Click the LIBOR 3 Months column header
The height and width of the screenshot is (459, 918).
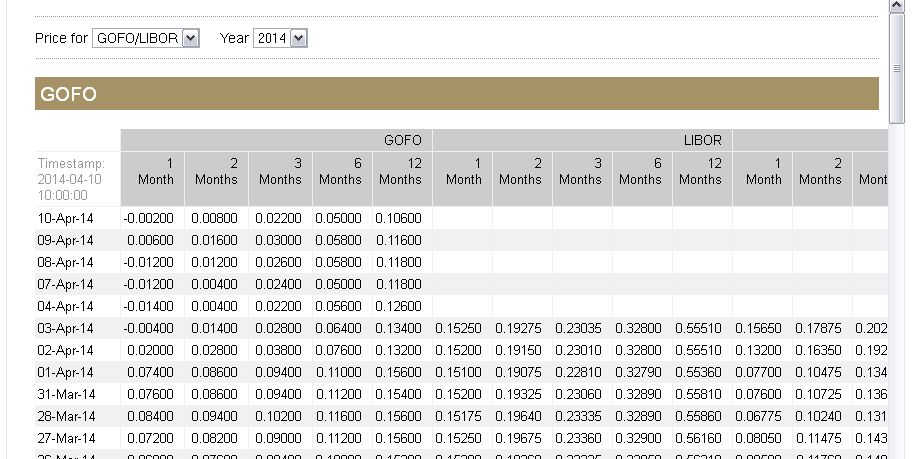point(582,179)
